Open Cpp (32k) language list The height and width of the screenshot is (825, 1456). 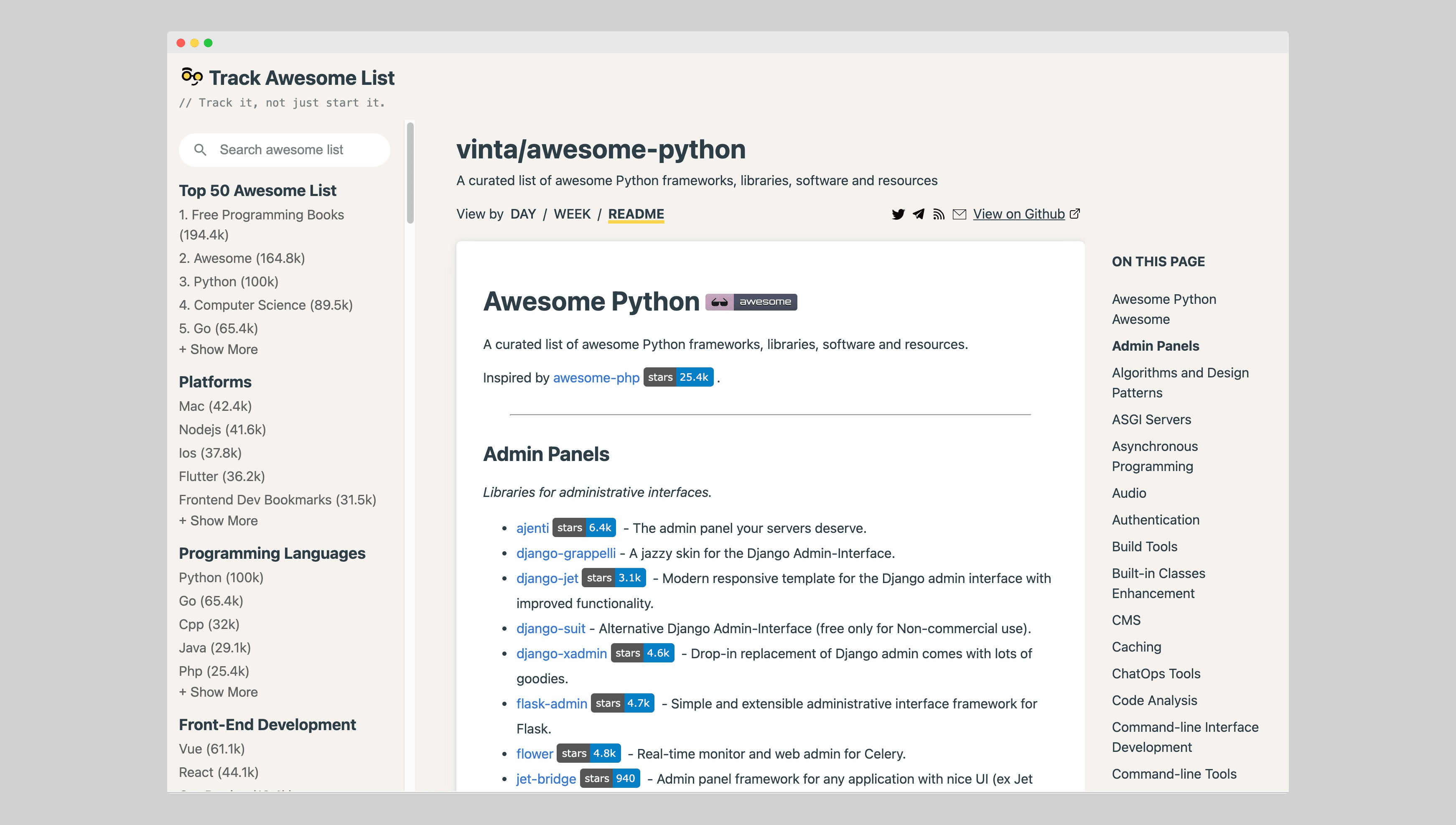point(209,624)
